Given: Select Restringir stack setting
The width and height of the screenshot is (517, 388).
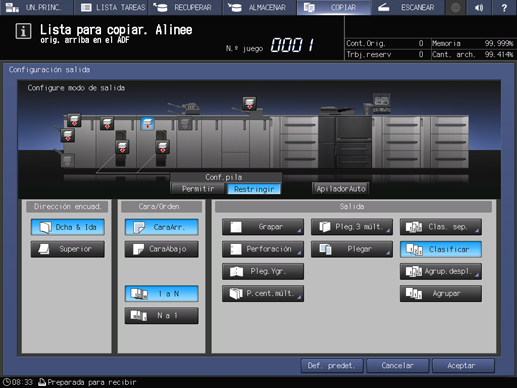Looking at the screenshot, I should click(254, 189).
